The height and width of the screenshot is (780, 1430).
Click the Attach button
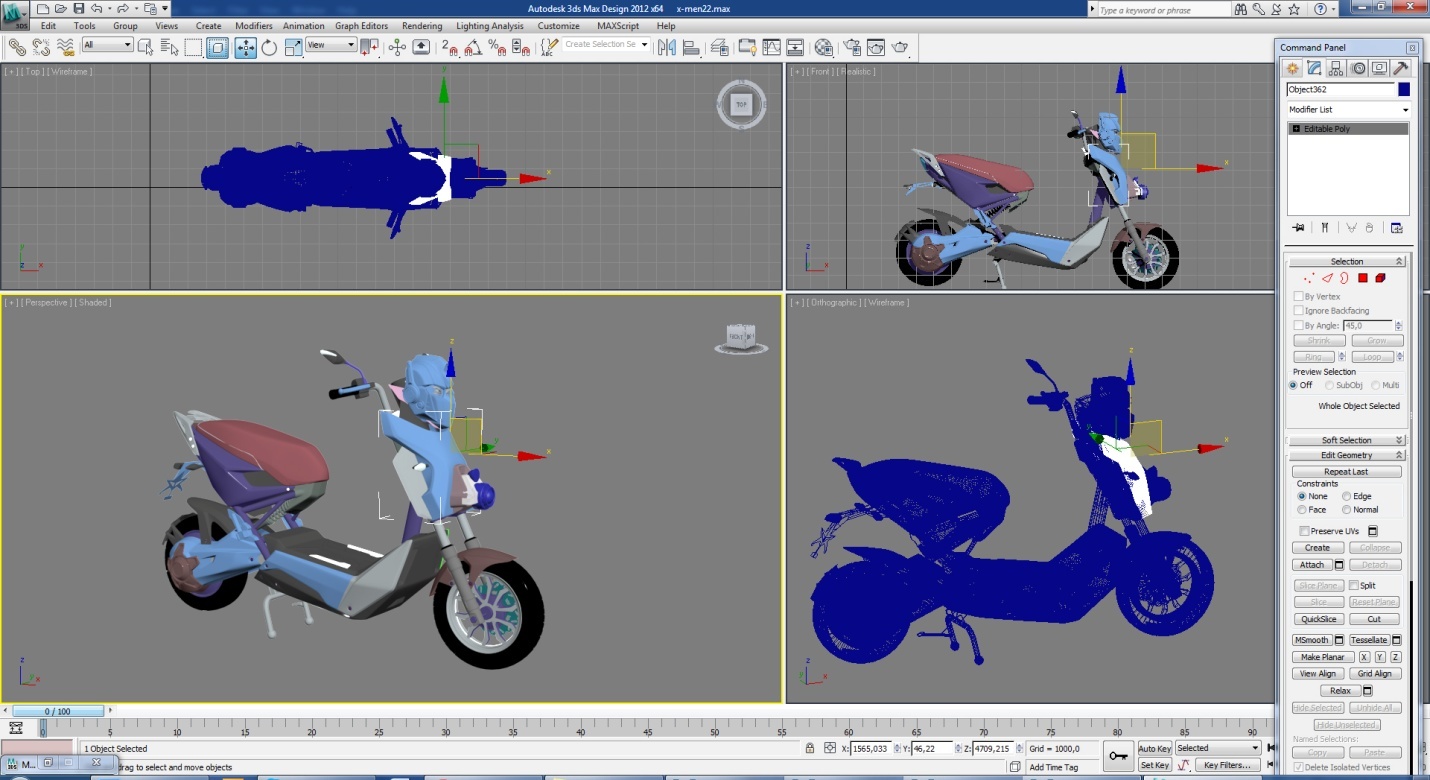pyautogui.click(x=1311, y=565)
